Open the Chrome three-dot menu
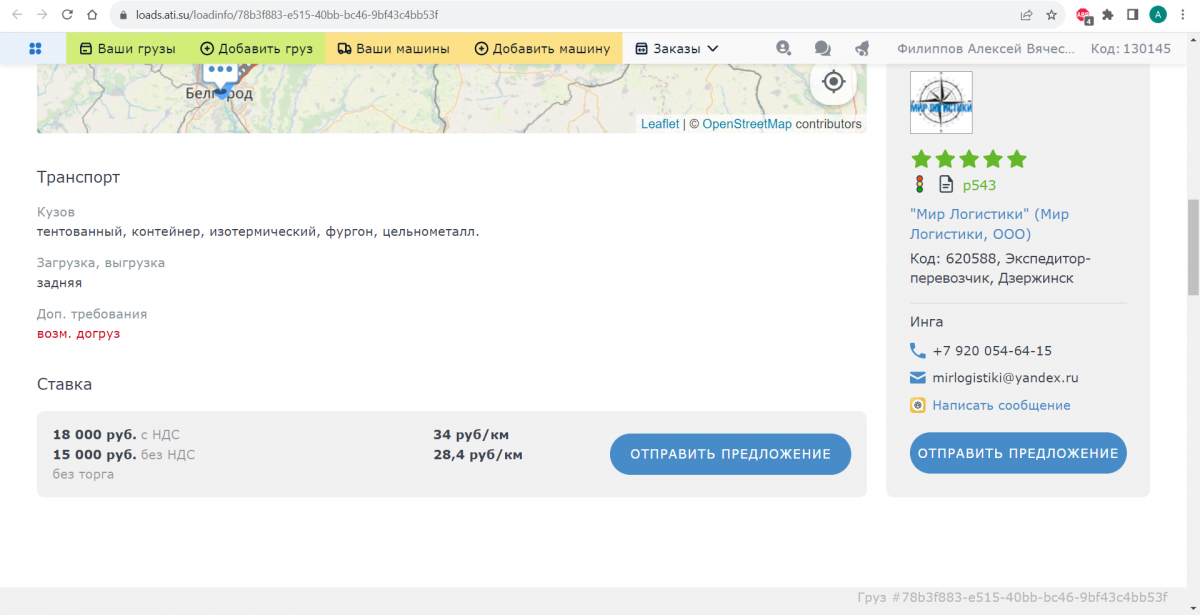 (1183, 15)
